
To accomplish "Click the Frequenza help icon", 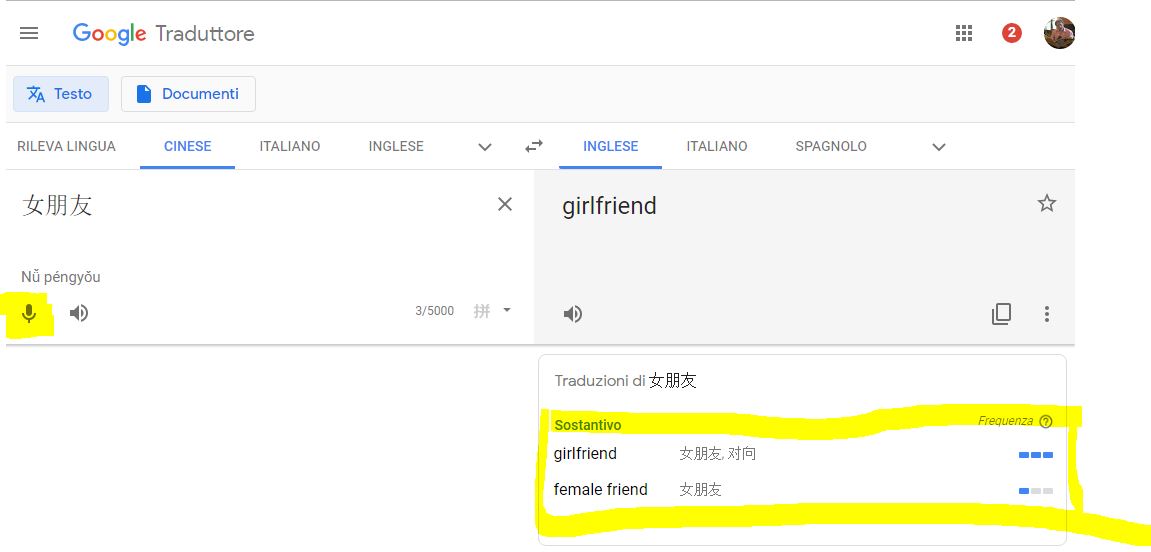I will click(x=1046, y=422).
